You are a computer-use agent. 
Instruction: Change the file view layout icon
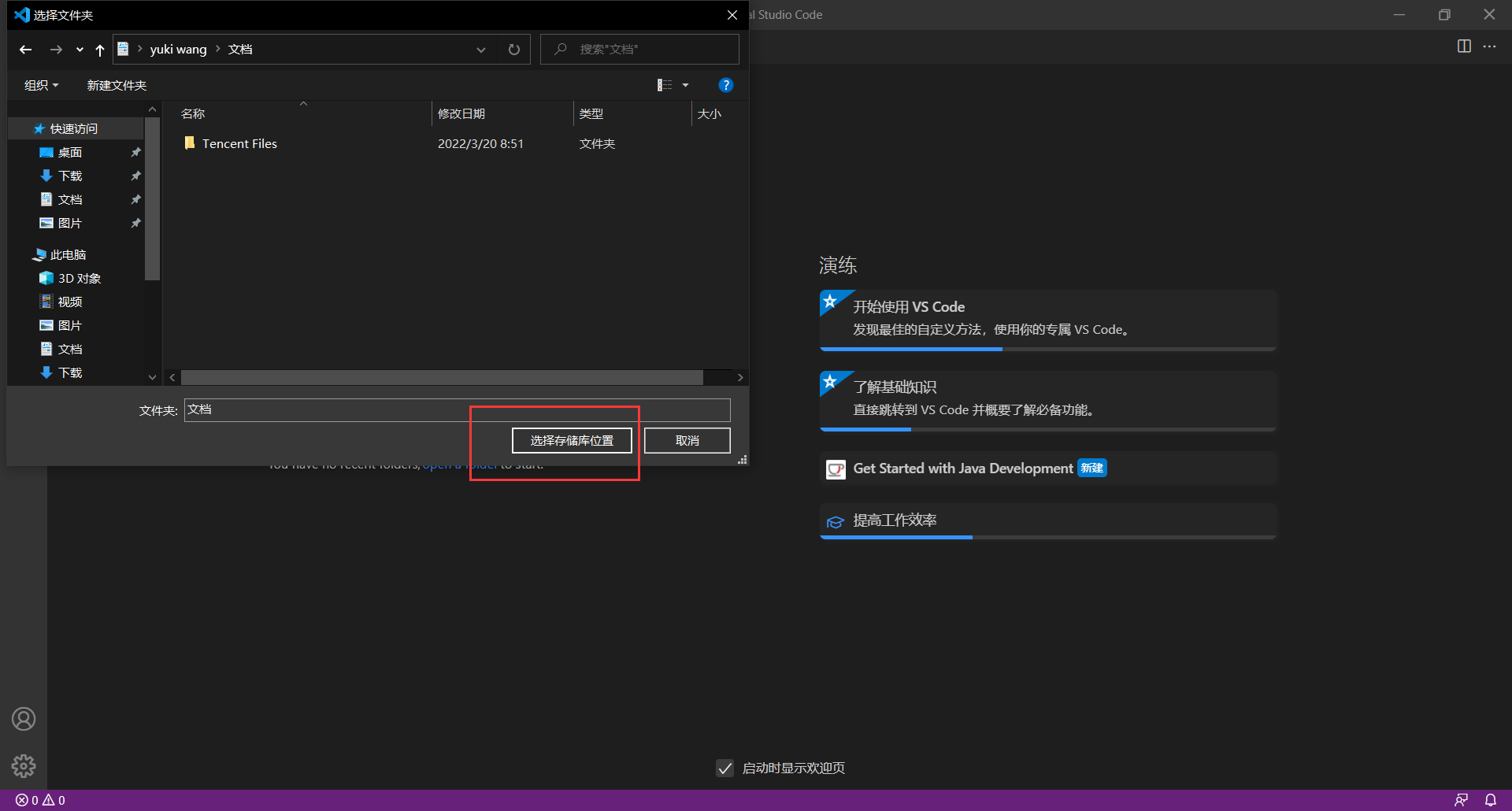665,85
